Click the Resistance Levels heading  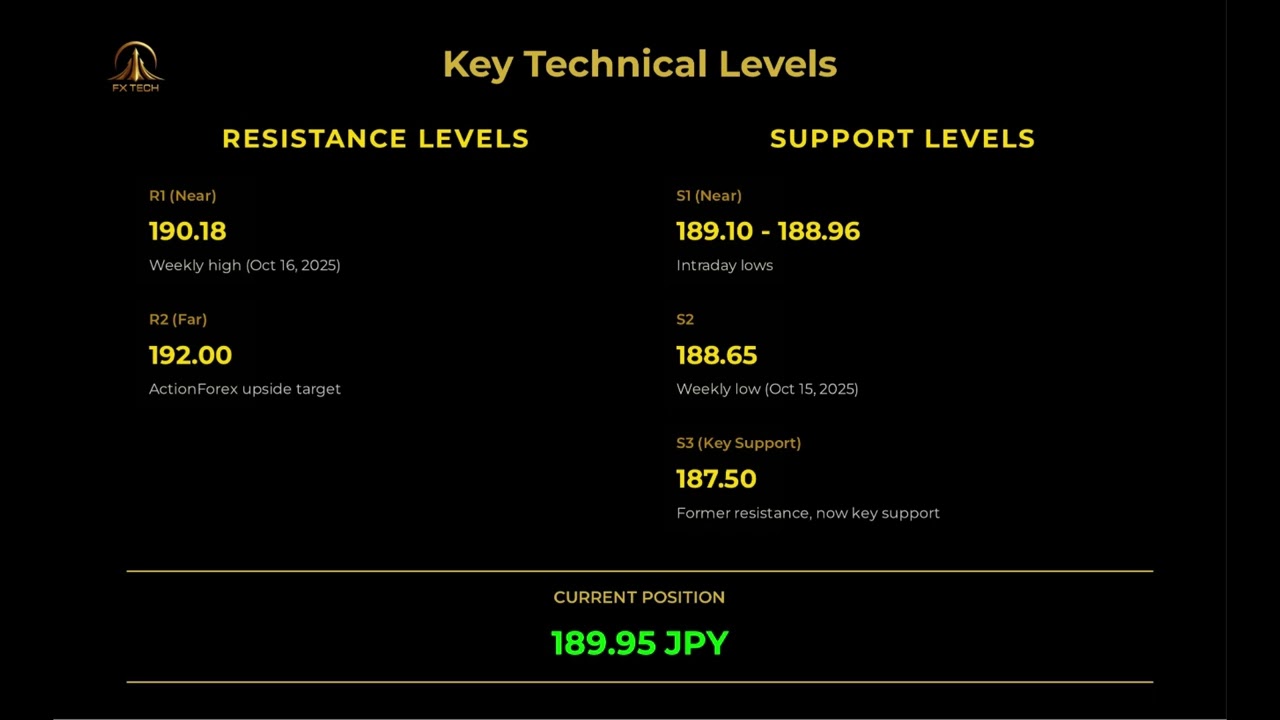tap(375, 139)
